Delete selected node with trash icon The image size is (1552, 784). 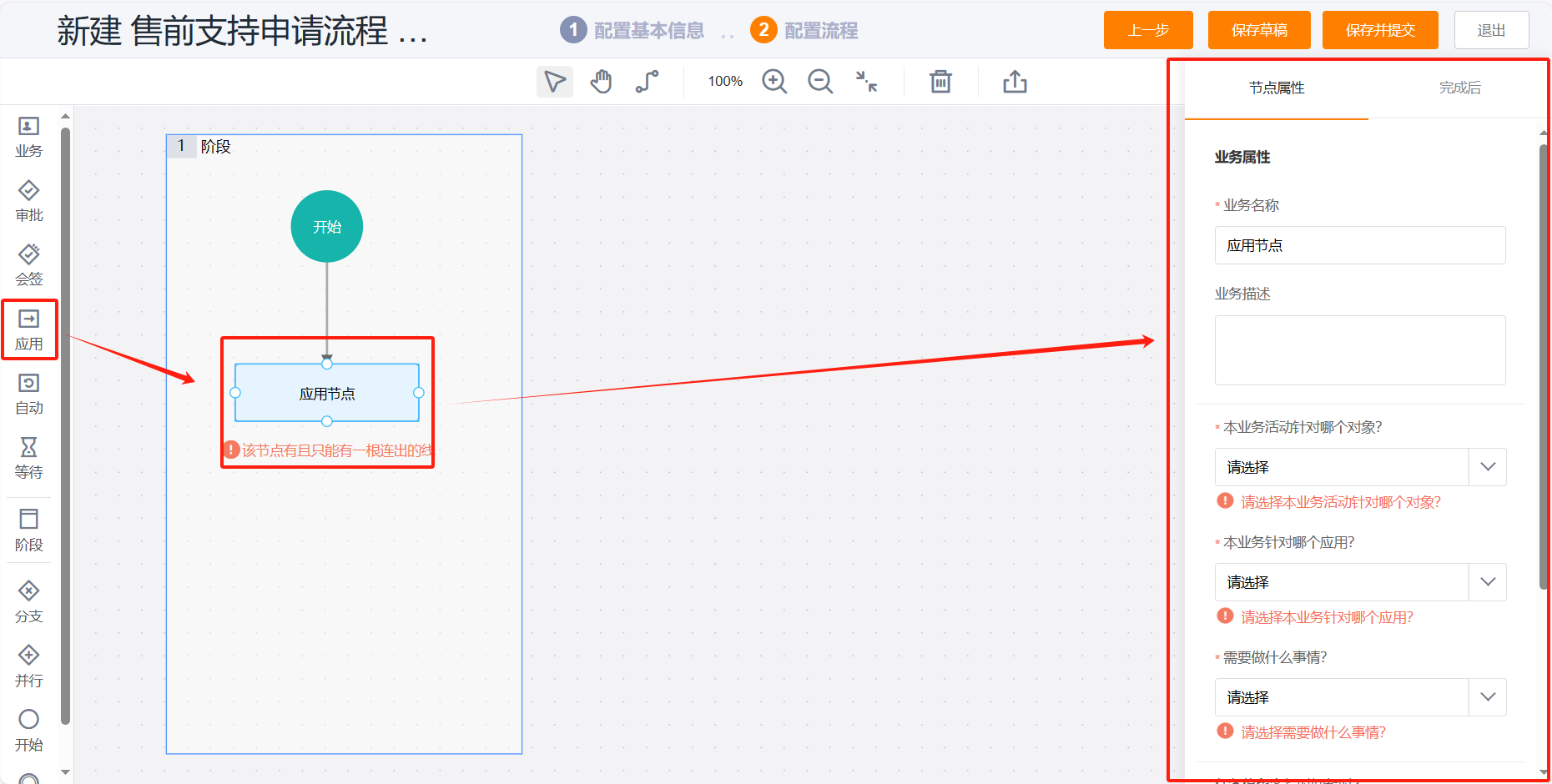[x=940, y=82]
